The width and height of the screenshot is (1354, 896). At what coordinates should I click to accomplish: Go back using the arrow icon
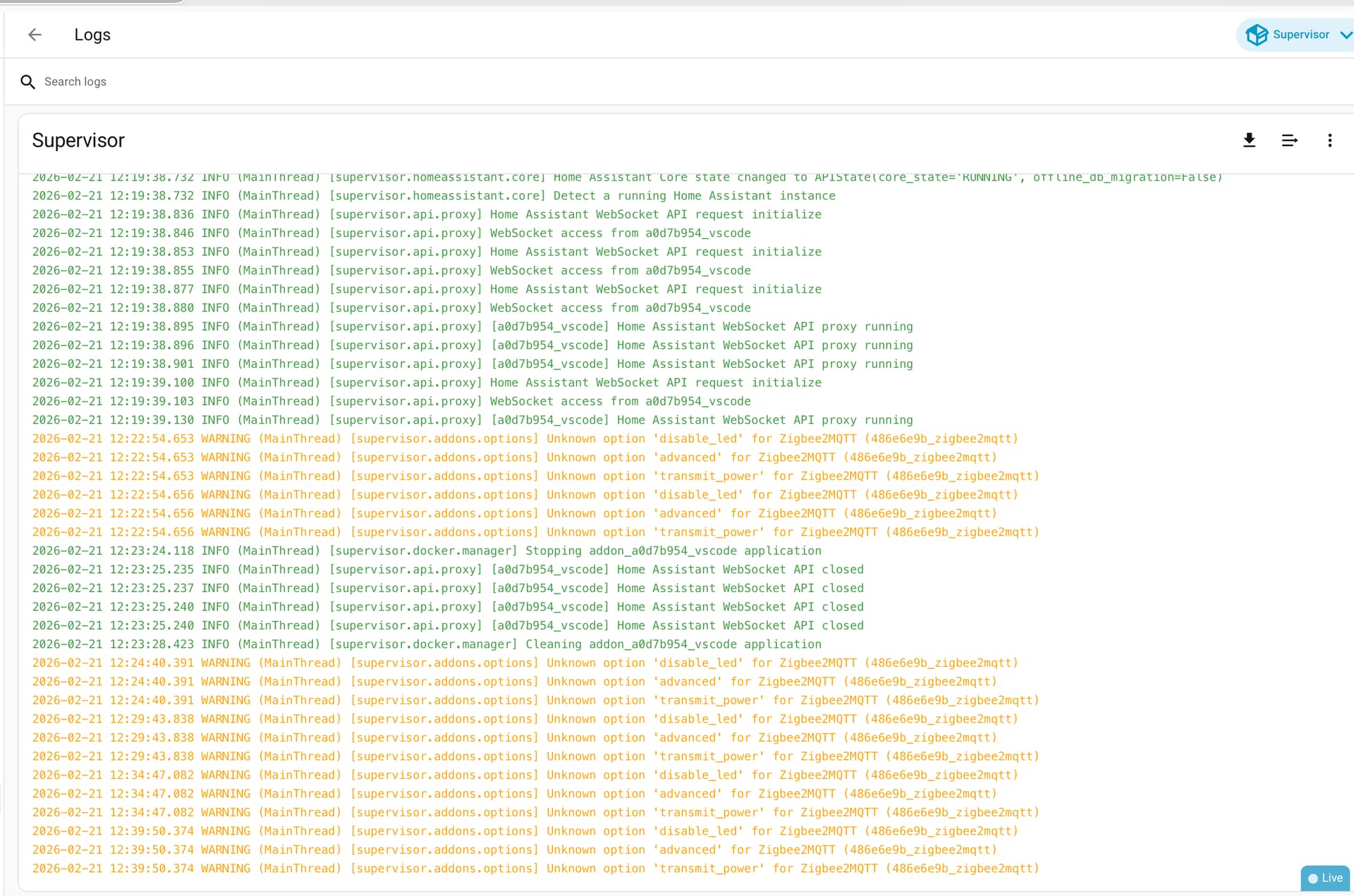coord(35,35)
